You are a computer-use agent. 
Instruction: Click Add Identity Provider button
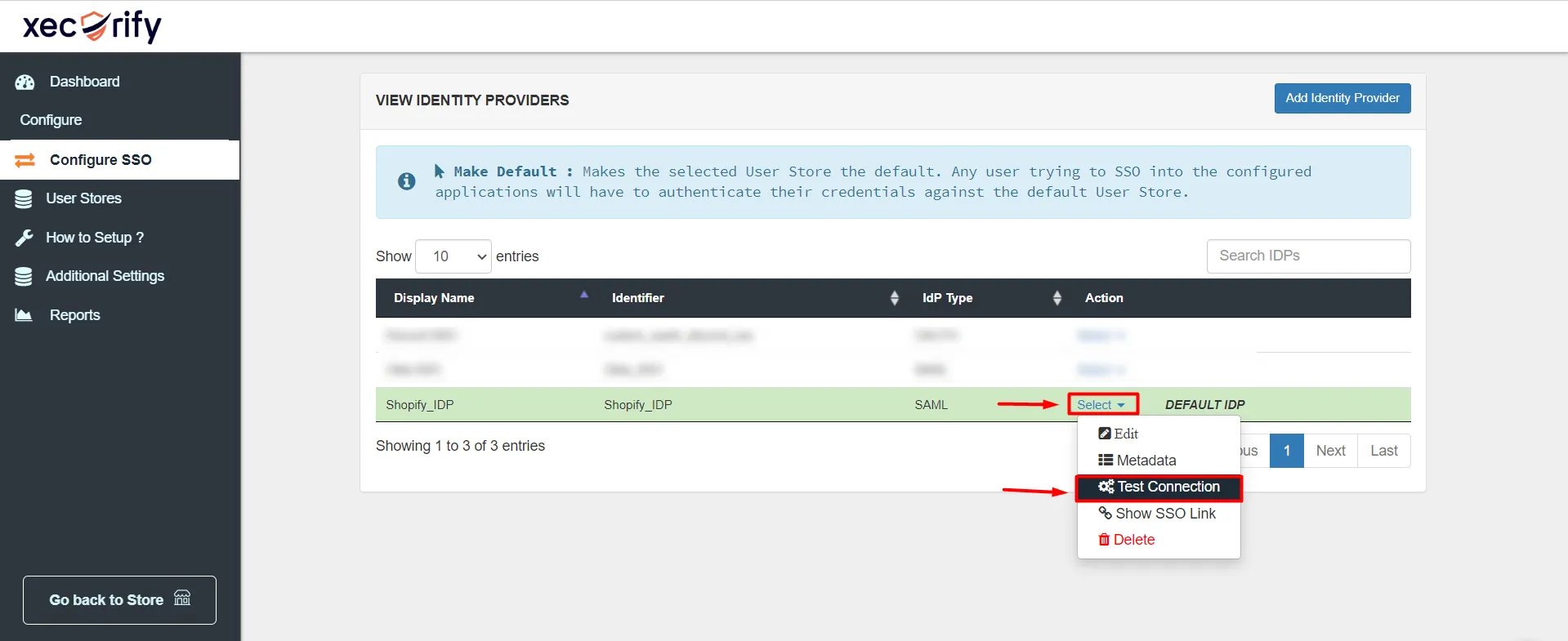click(1342, 98)
